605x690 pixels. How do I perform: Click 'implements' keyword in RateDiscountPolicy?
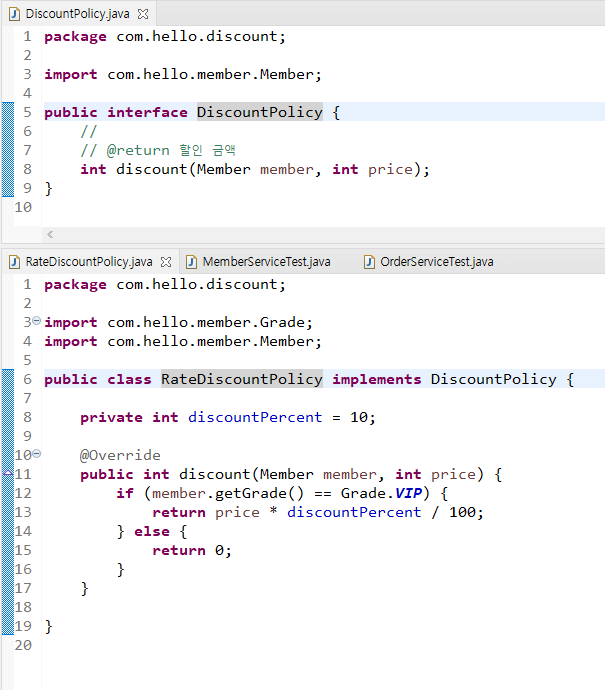[377, 379]
